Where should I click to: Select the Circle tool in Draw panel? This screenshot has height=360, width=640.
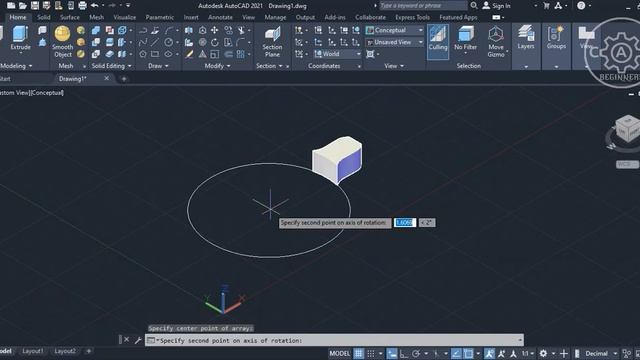[x=169, y=42]
